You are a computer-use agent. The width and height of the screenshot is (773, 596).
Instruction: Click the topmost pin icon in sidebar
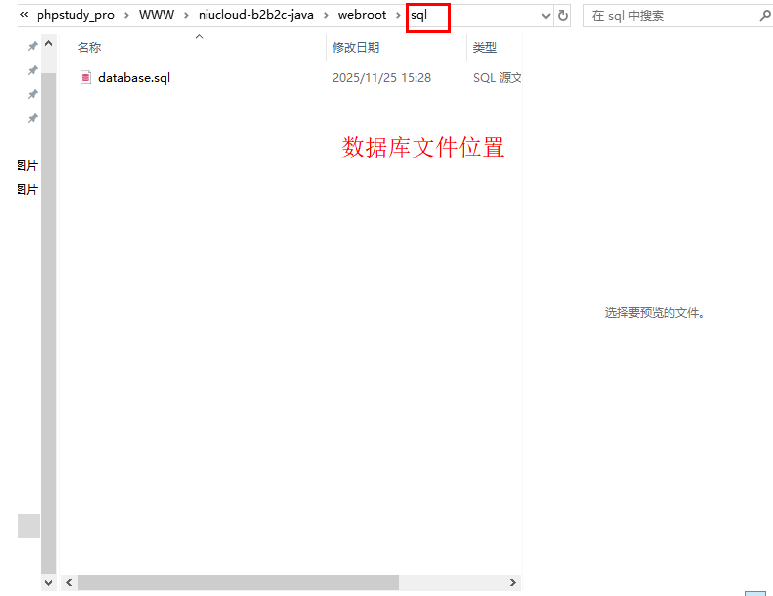point(32,47)
